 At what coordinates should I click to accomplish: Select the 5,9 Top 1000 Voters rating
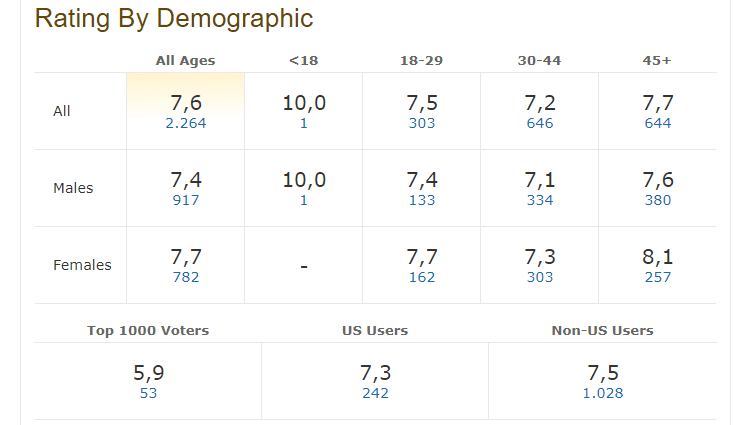[x=148, y=373]
